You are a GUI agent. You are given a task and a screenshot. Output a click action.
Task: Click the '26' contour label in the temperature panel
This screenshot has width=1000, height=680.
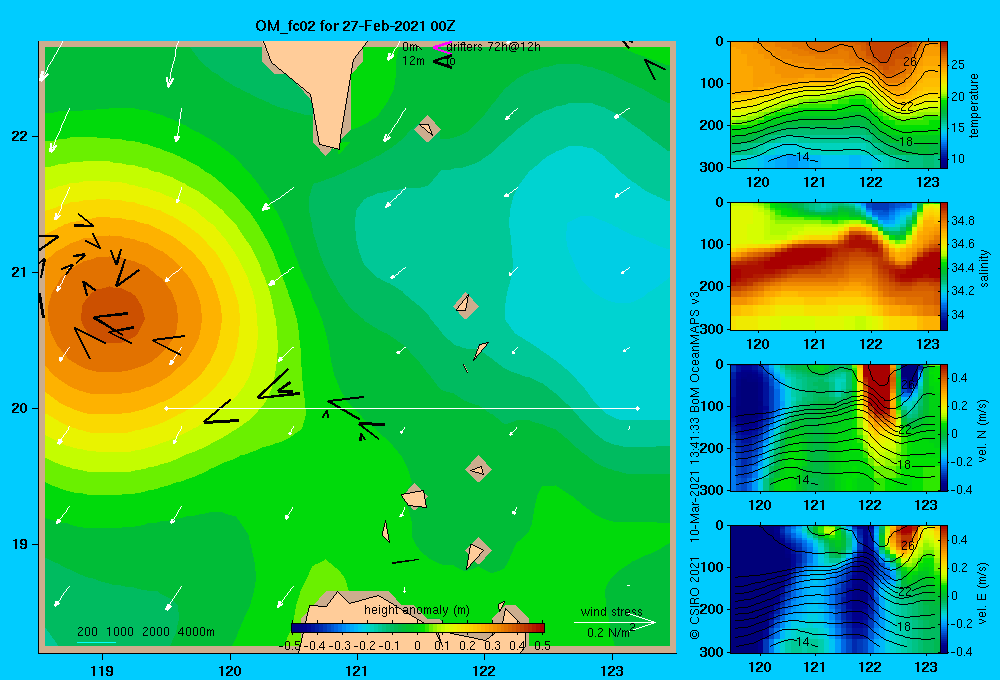[909, 62]
